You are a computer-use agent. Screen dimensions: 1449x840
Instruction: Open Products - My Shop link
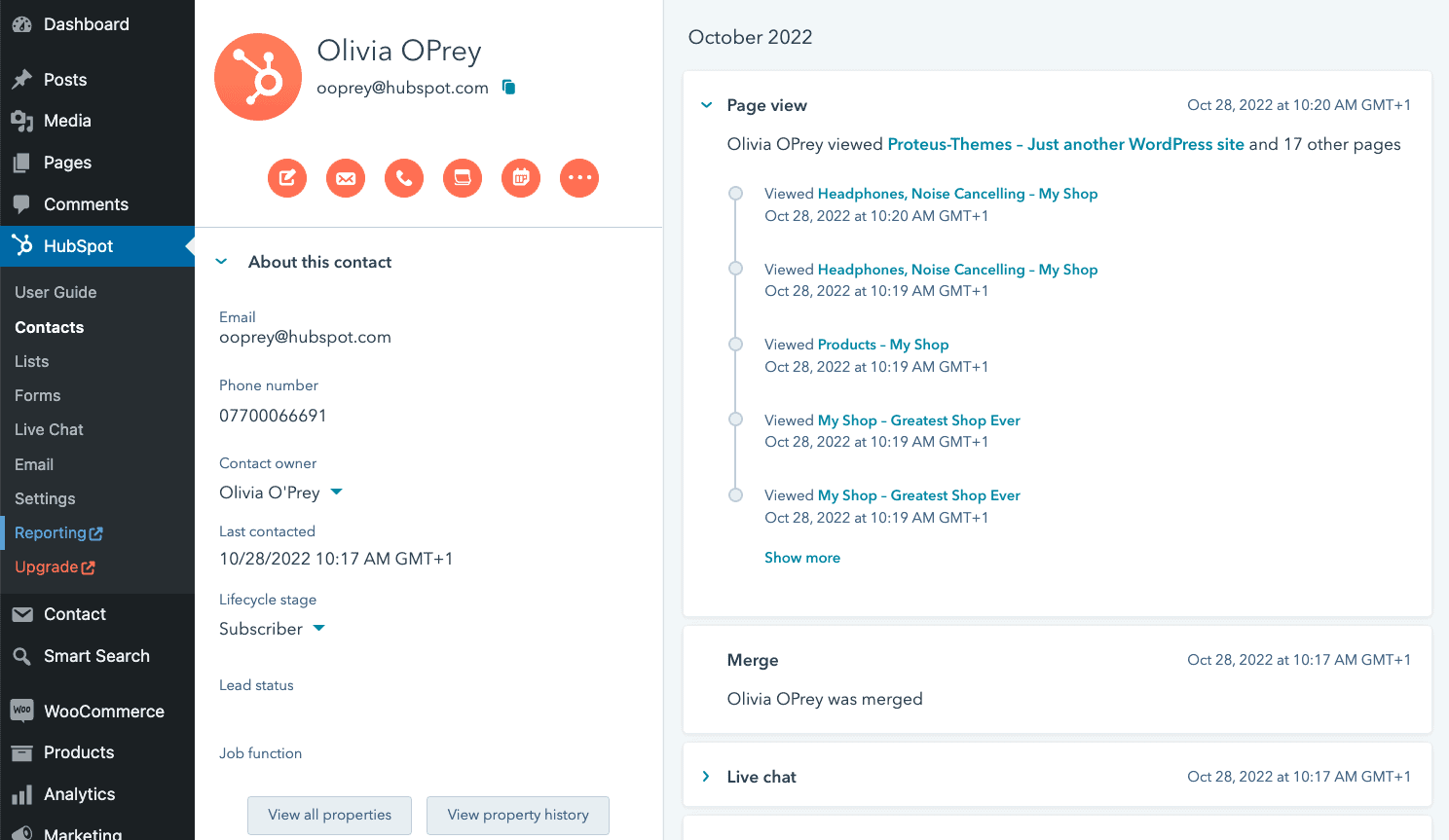[x=883, y=345]
